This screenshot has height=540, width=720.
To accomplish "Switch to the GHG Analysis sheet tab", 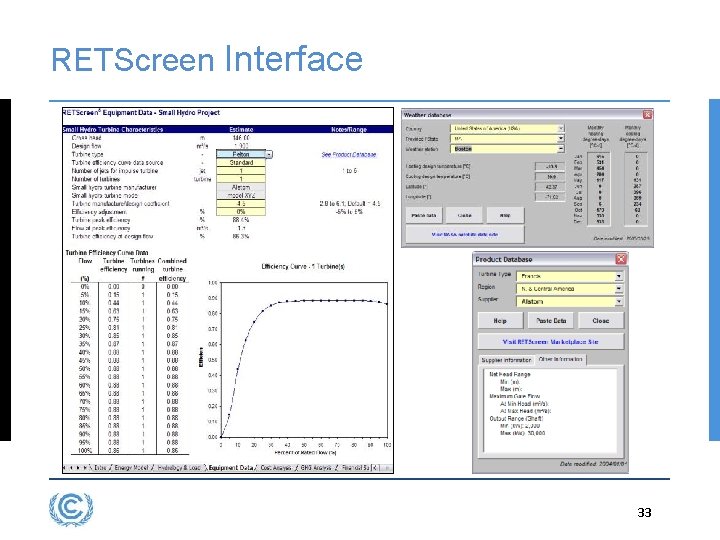I will 316,468.
